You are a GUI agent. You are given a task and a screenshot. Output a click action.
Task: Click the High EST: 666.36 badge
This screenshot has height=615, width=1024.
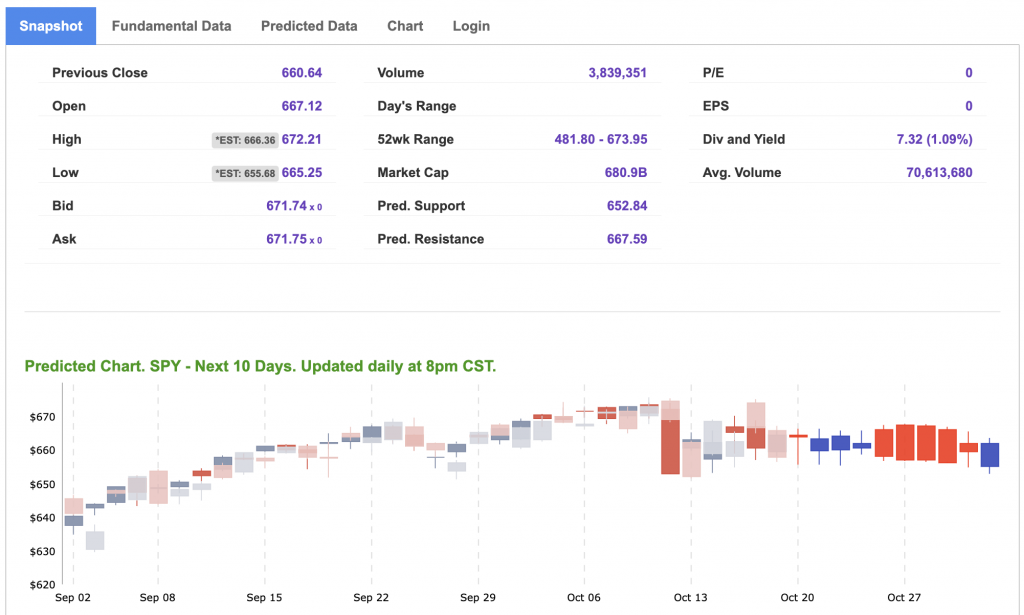244,140
